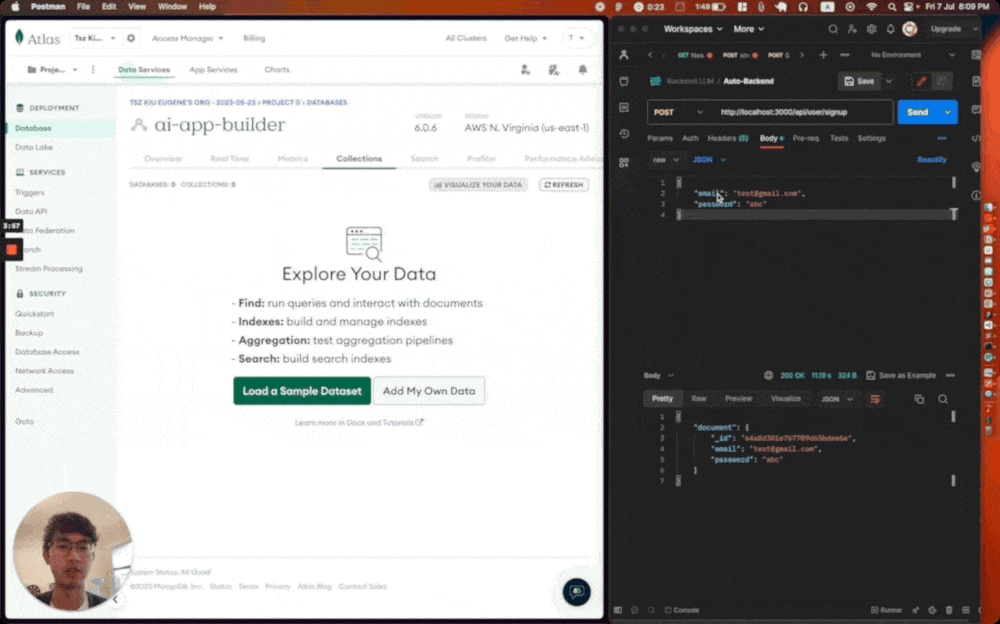
Task: Stop the screen recording red button
Action: (x=11, y=249)
